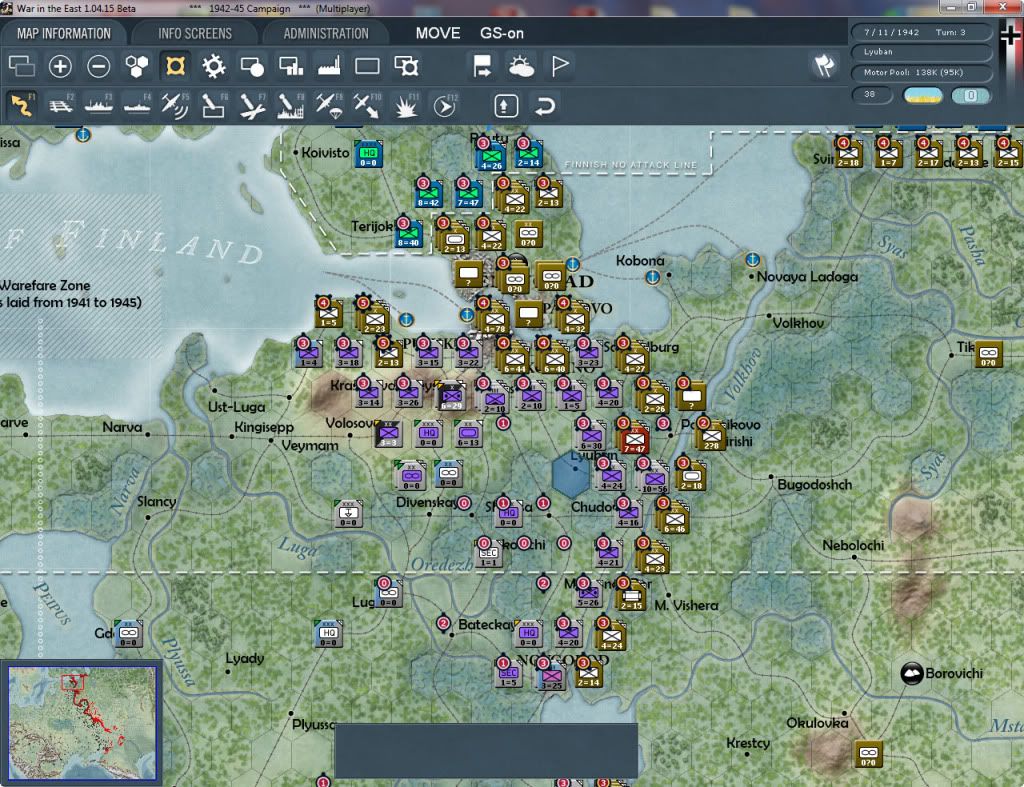Select F1 move mode icon

22,105
